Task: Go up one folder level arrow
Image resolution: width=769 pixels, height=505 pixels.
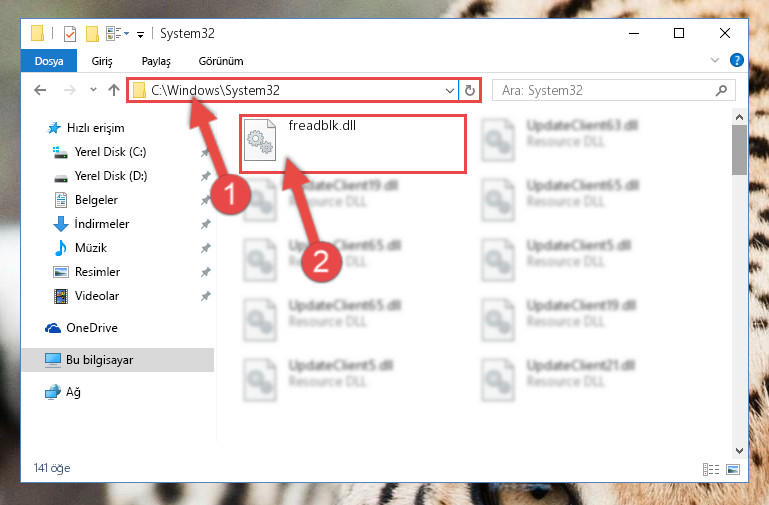Action: (x=114, y=90)
